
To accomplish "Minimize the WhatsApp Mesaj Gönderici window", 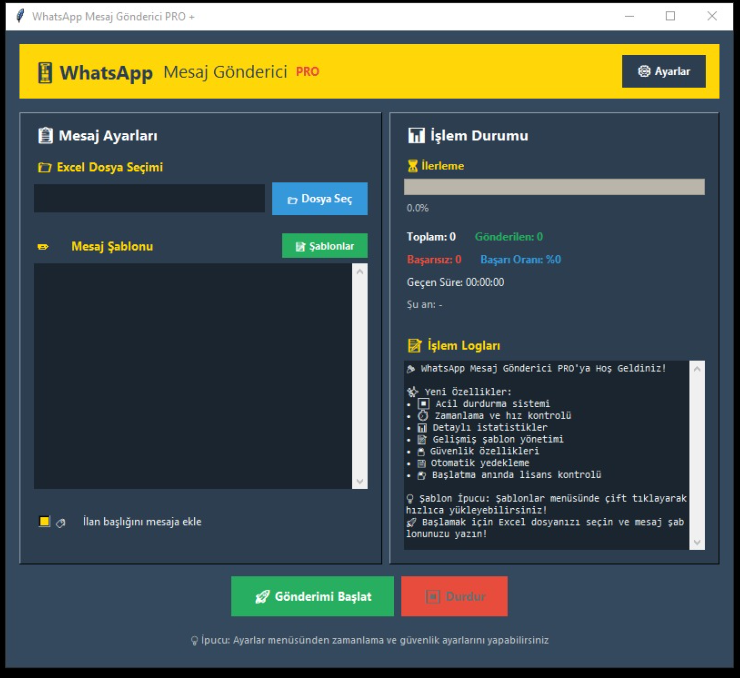I will coord(630,16).
